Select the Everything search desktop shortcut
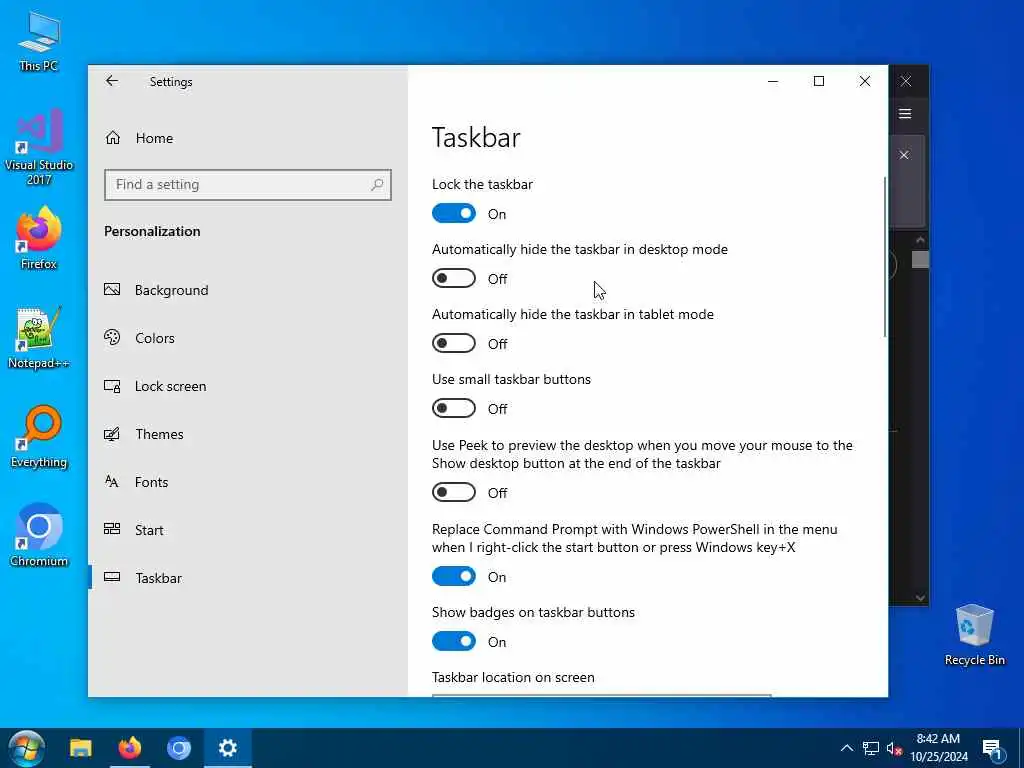 [x=39, y=437]
